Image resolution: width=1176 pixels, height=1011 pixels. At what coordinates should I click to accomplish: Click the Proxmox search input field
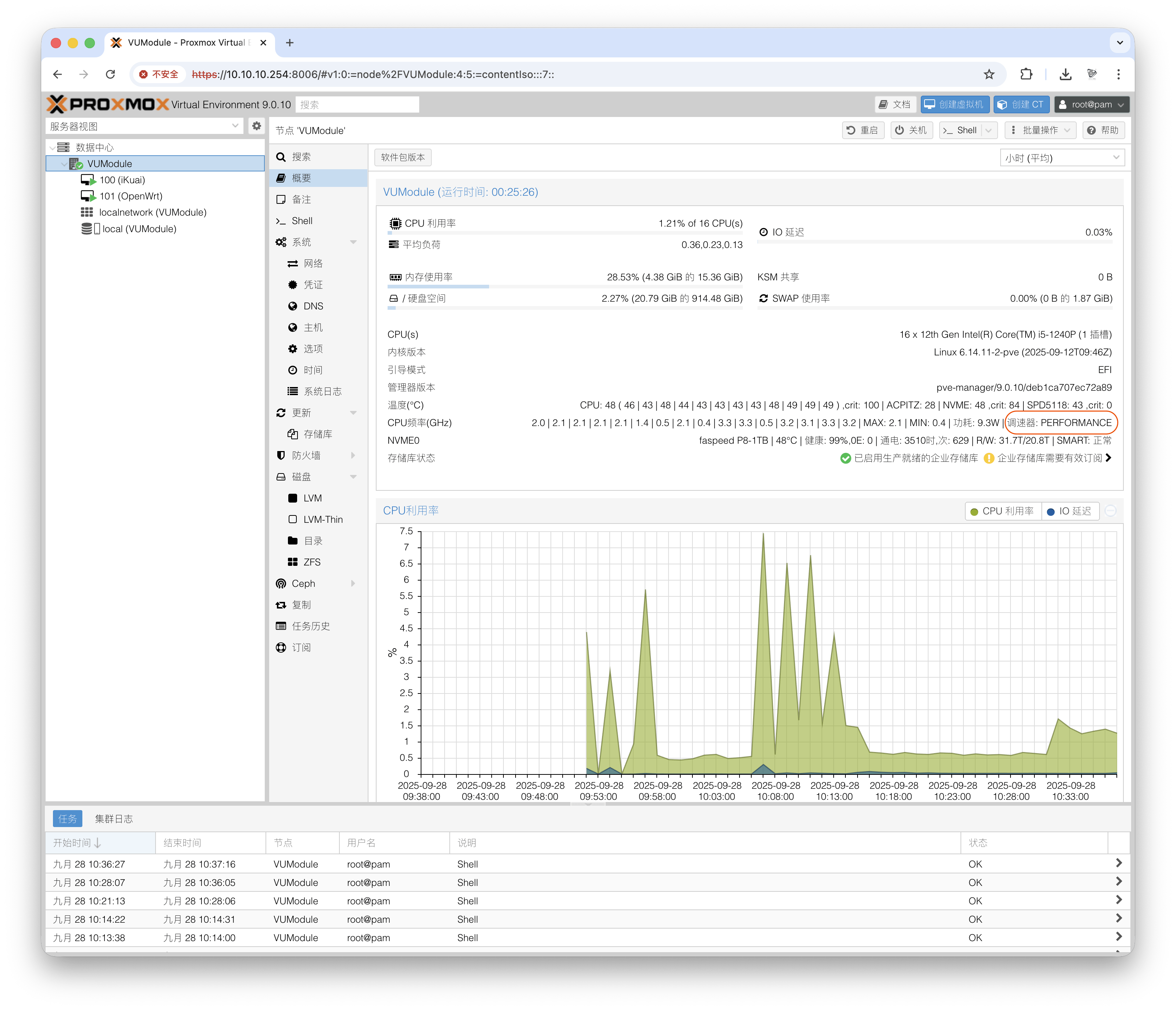pyautogui.click(x=357, y=104)
